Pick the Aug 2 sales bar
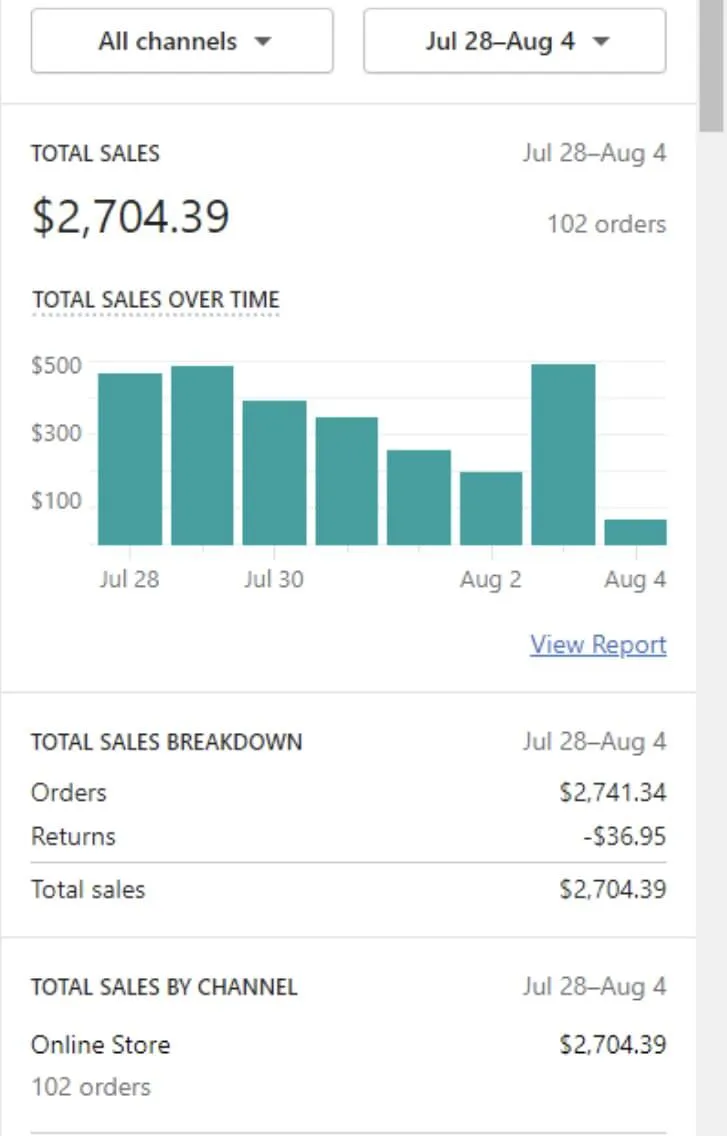This screenshot has width=727, height=1136. click(490, 508)
